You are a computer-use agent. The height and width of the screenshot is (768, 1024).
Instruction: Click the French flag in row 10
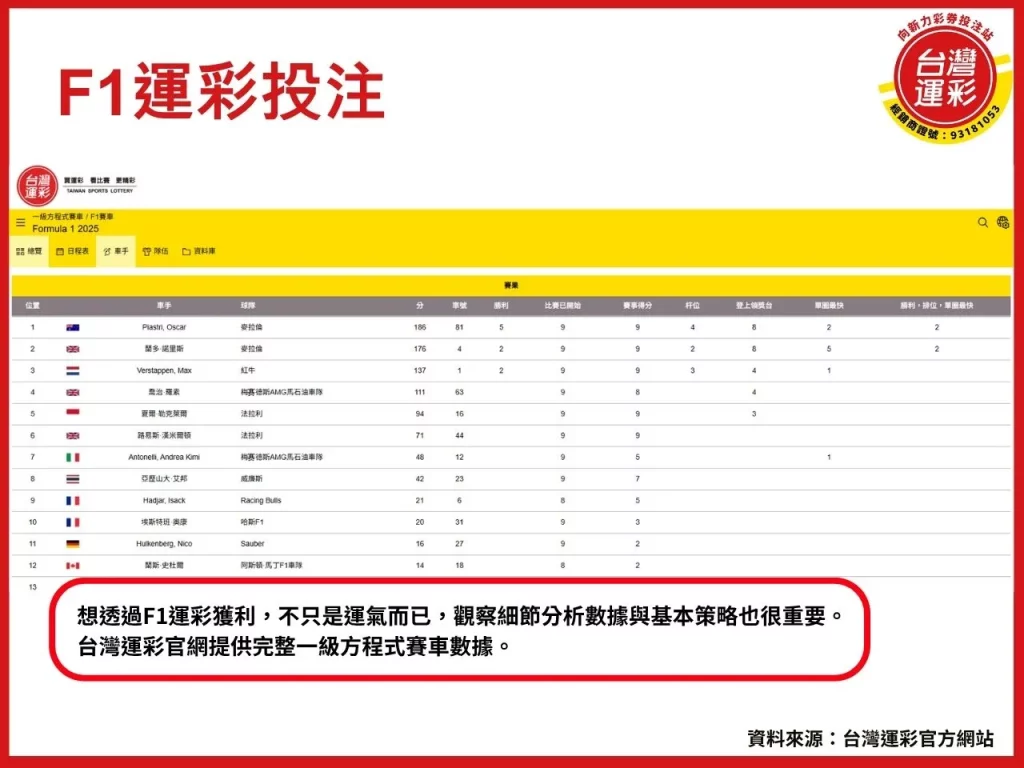tap(72, 522)
